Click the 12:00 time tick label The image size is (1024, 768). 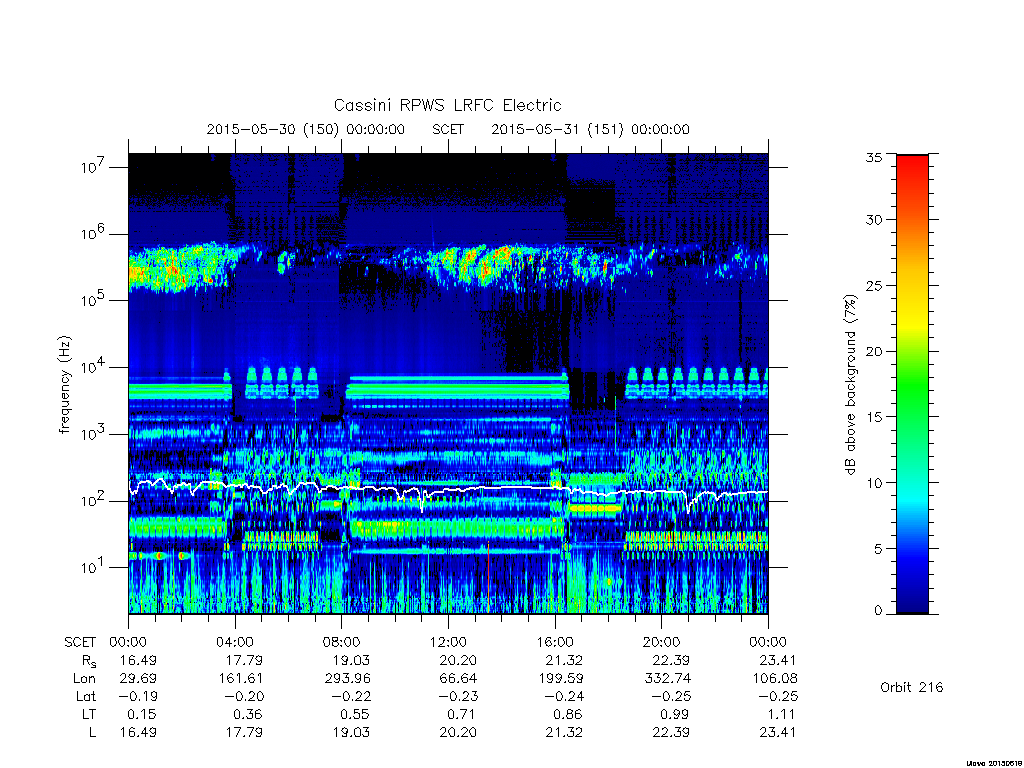pos(449,642)
